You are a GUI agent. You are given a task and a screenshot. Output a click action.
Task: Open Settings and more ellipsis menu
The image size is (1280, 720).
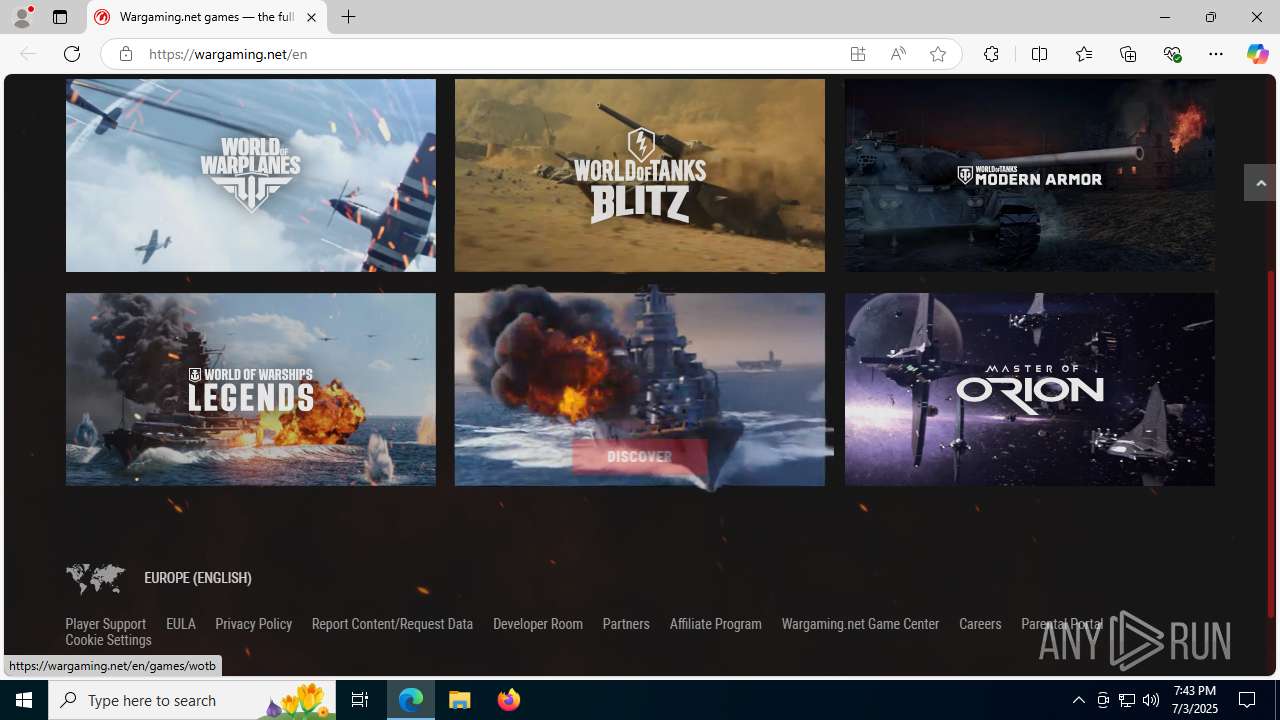[1216, 54]
